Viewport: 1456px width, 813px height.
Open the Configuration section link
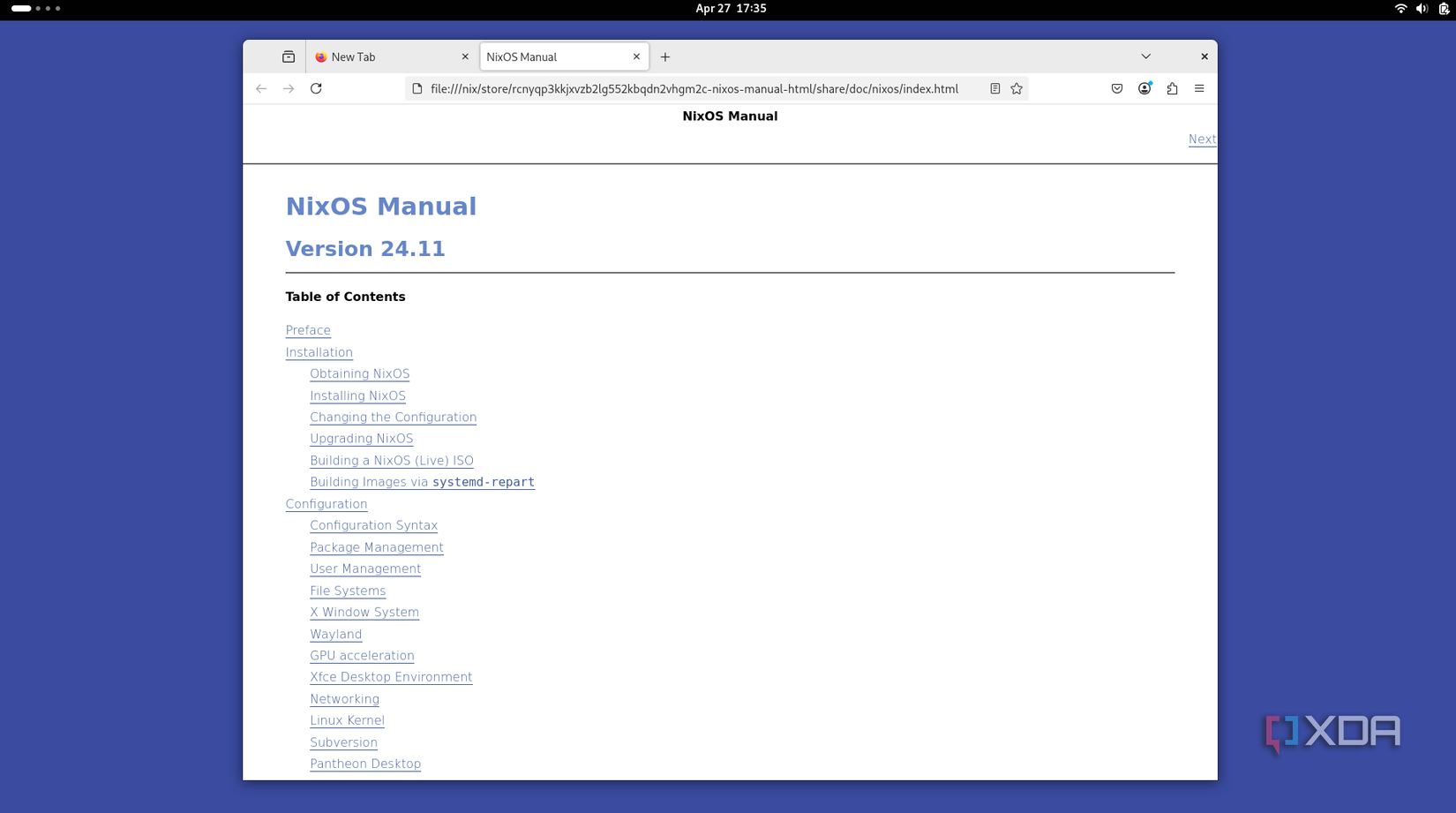coord(326,504)
